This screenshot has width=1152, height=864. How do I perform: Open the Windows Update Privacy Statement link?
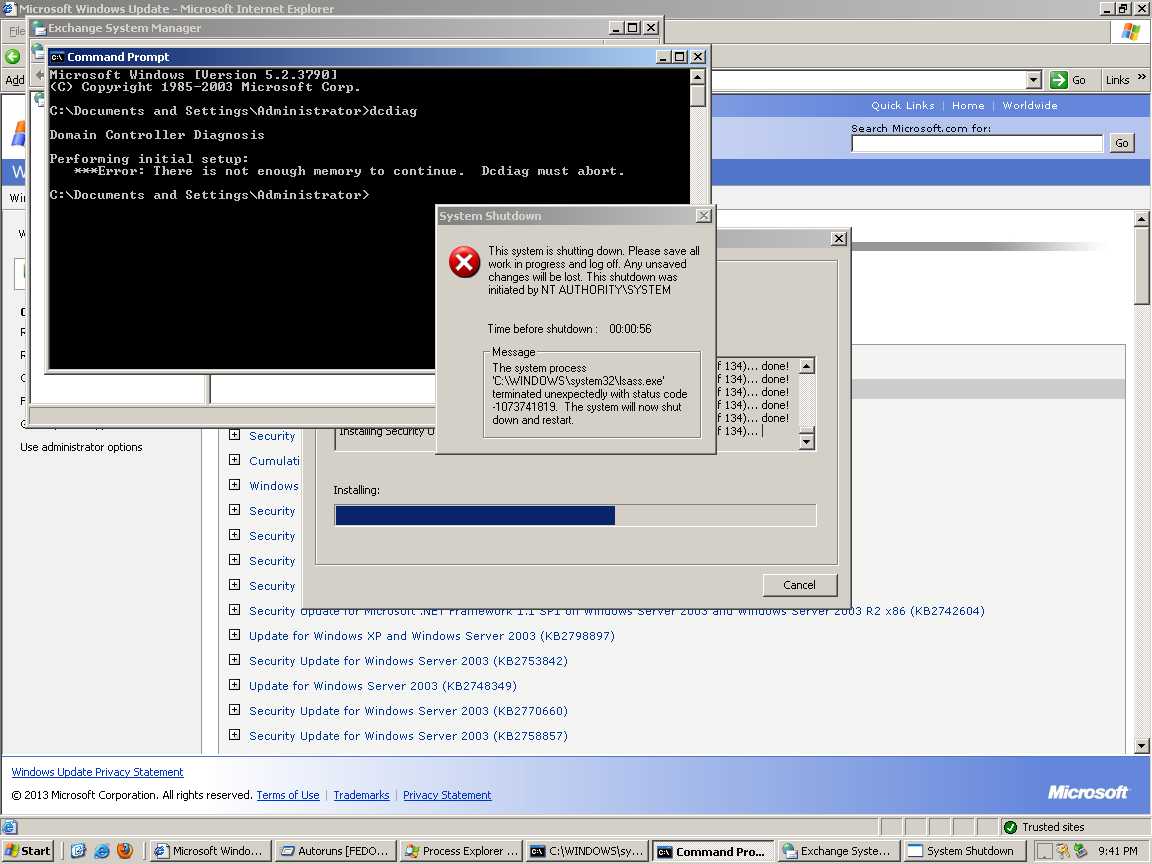97,772
